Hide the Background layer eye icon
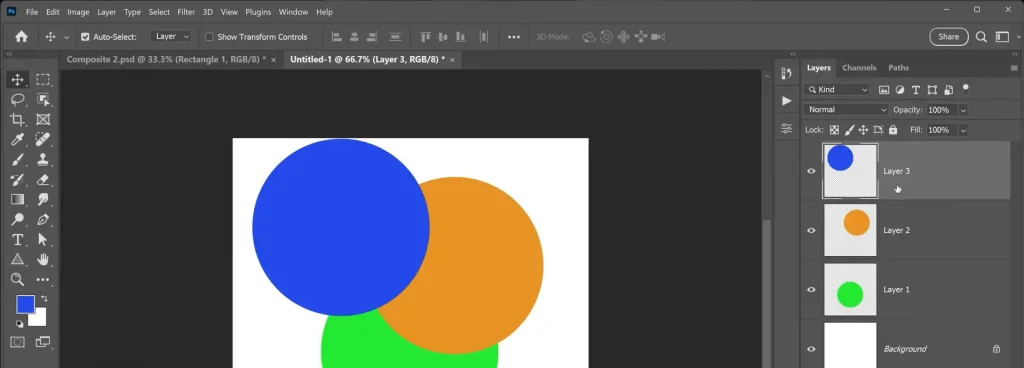Viewport: 1024px width, 368px height. (x=811, y=349)
